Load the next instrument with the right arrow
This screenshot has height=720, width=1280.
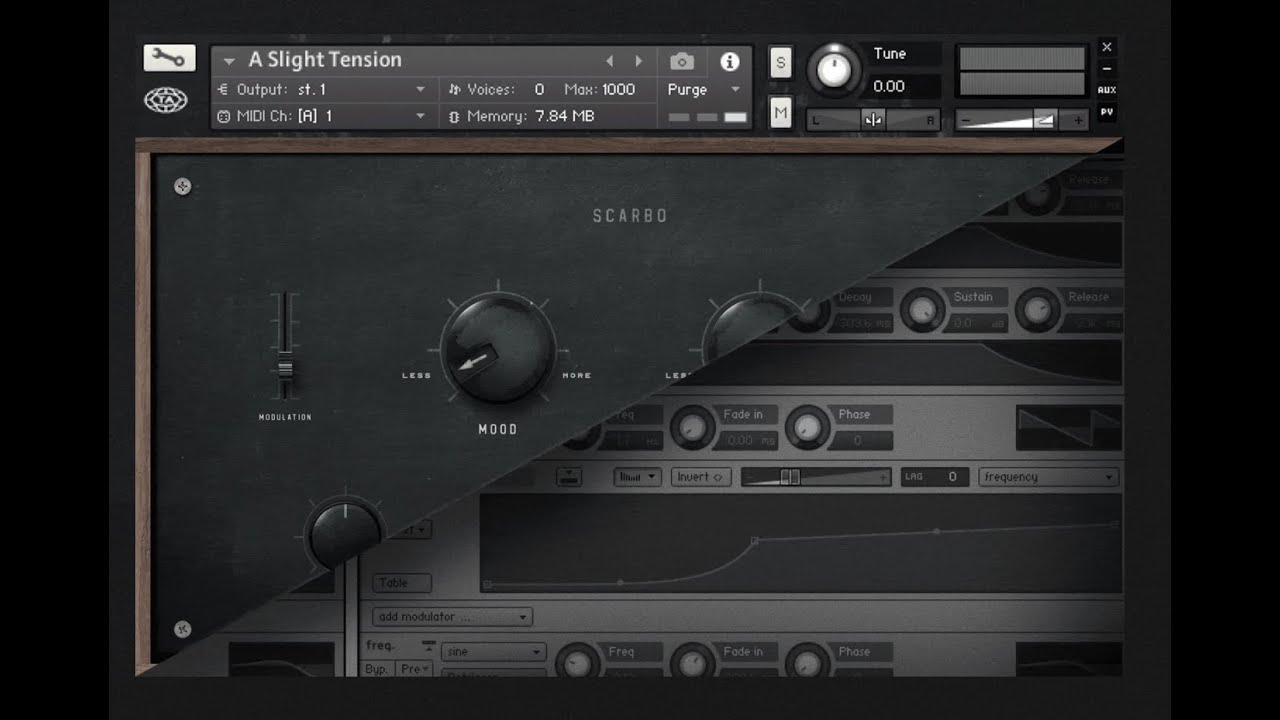point(639,61)
